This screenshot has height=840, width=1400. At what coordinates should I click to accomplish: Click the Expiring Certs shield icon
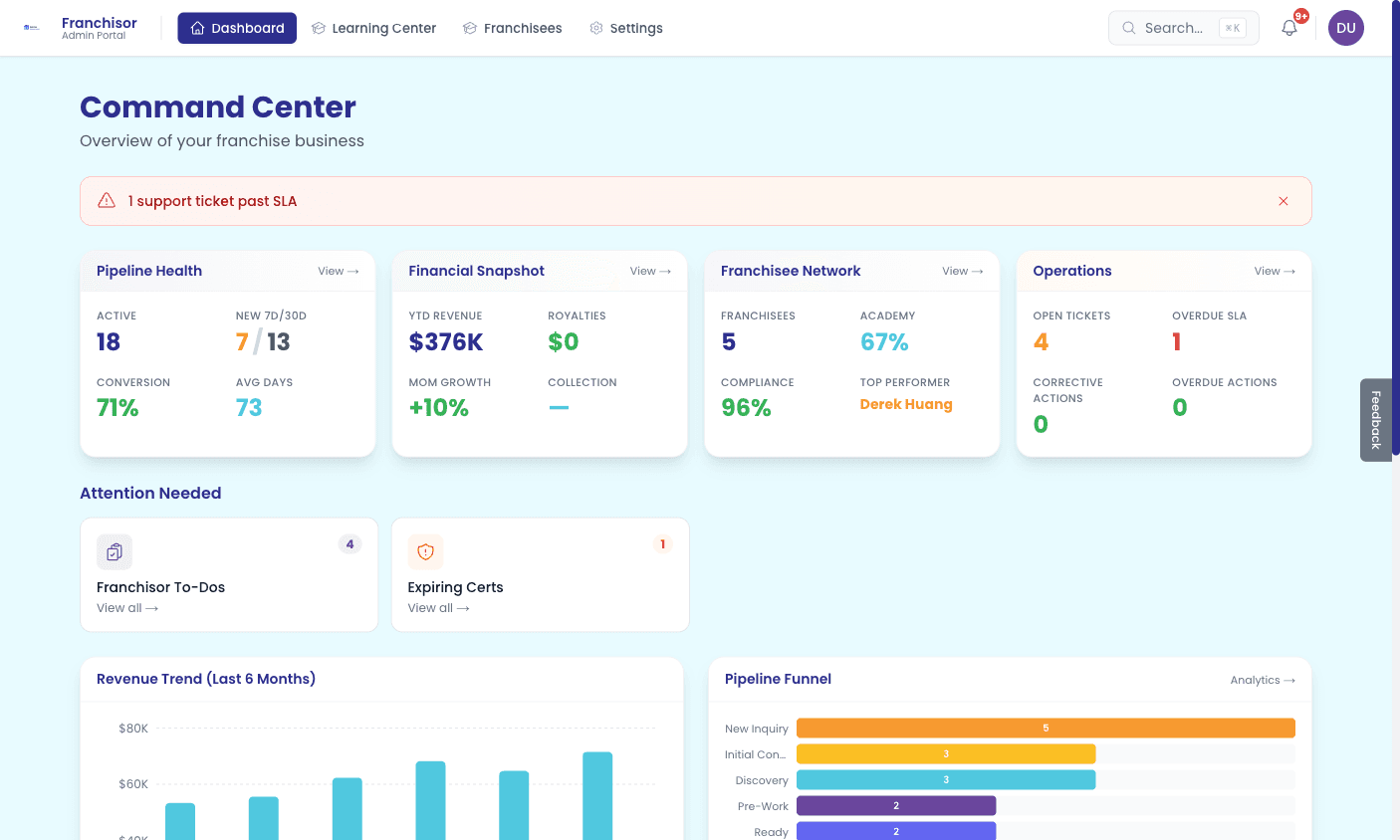[x=425, y=551]
